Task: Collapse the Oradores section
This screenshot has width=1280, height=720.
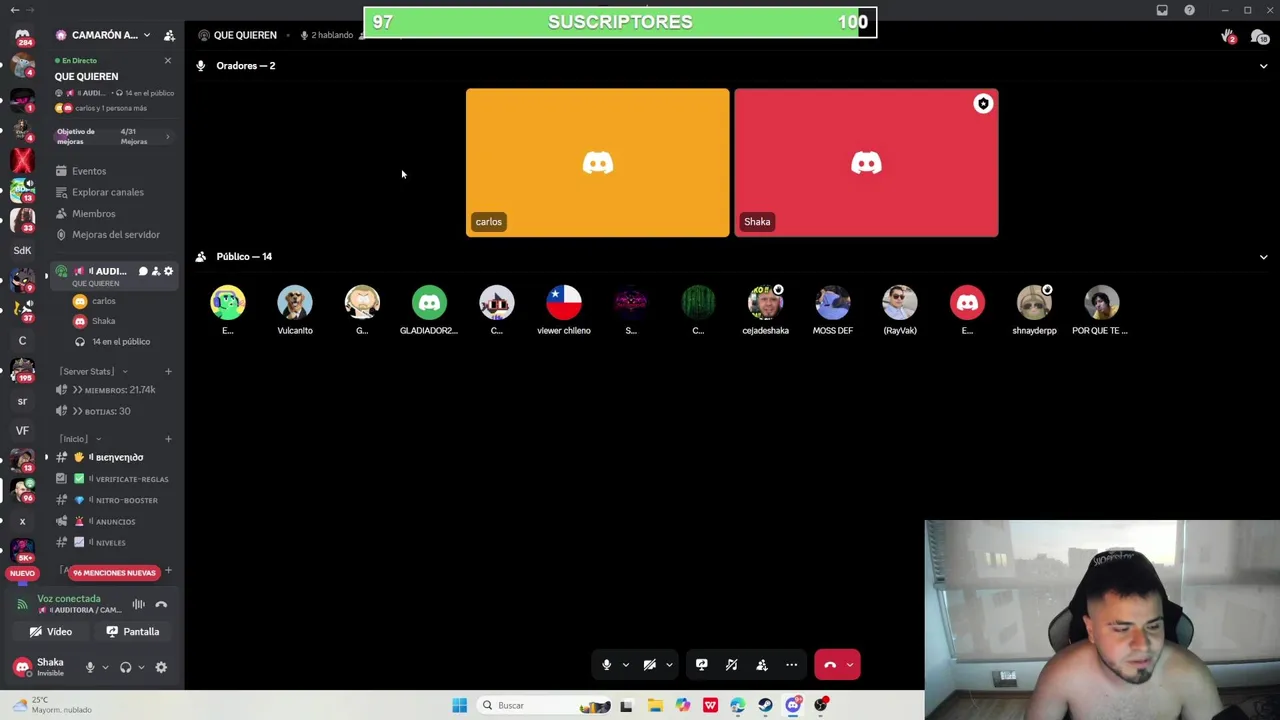Action: point(1263,66)
